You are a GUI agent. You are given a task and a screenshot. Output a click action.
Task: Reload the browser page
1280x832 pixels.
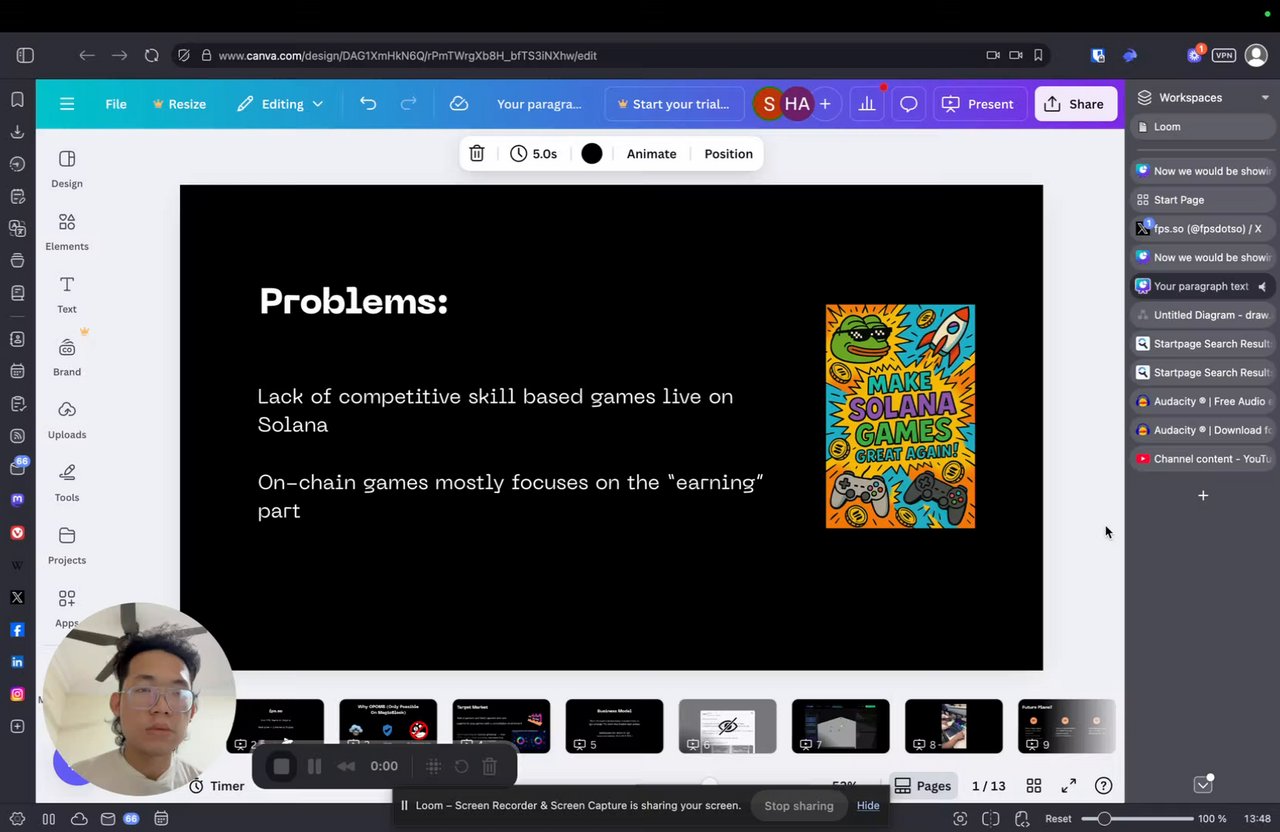tap(152, 56)
